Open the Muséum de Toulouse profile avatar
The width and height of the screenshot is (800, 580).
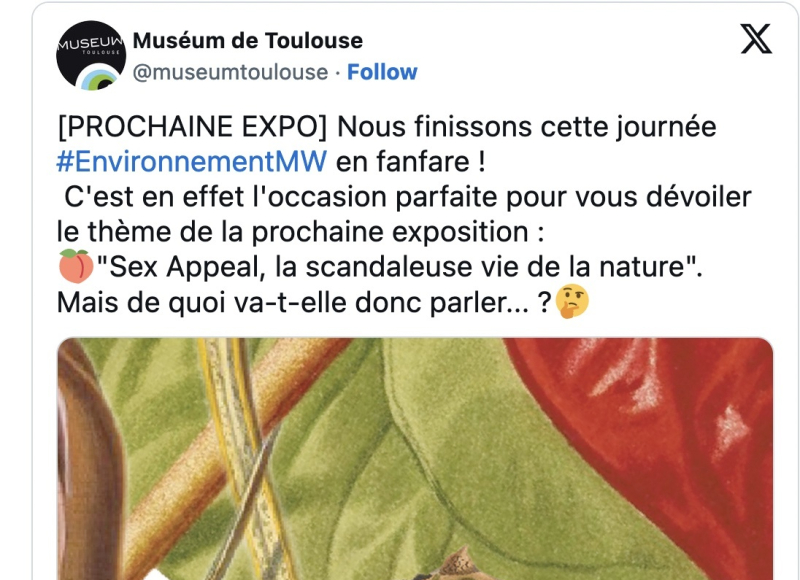[x=90, y=57]
